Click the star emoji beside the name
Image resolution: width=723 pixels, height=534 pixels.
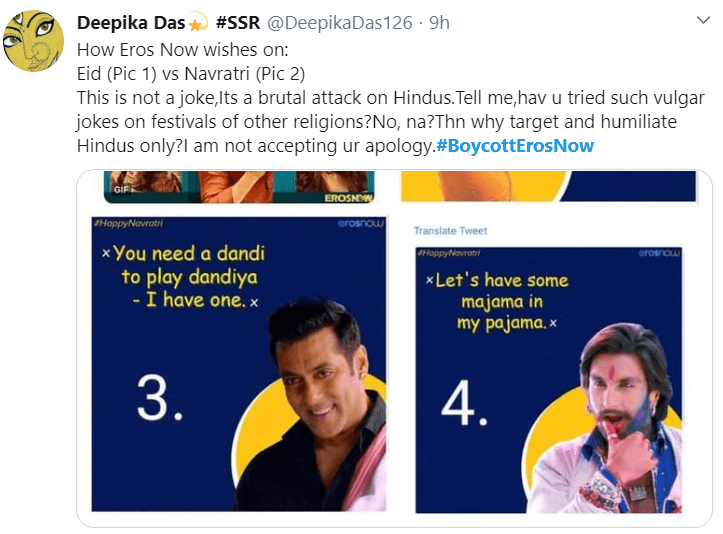click(197, 23)
